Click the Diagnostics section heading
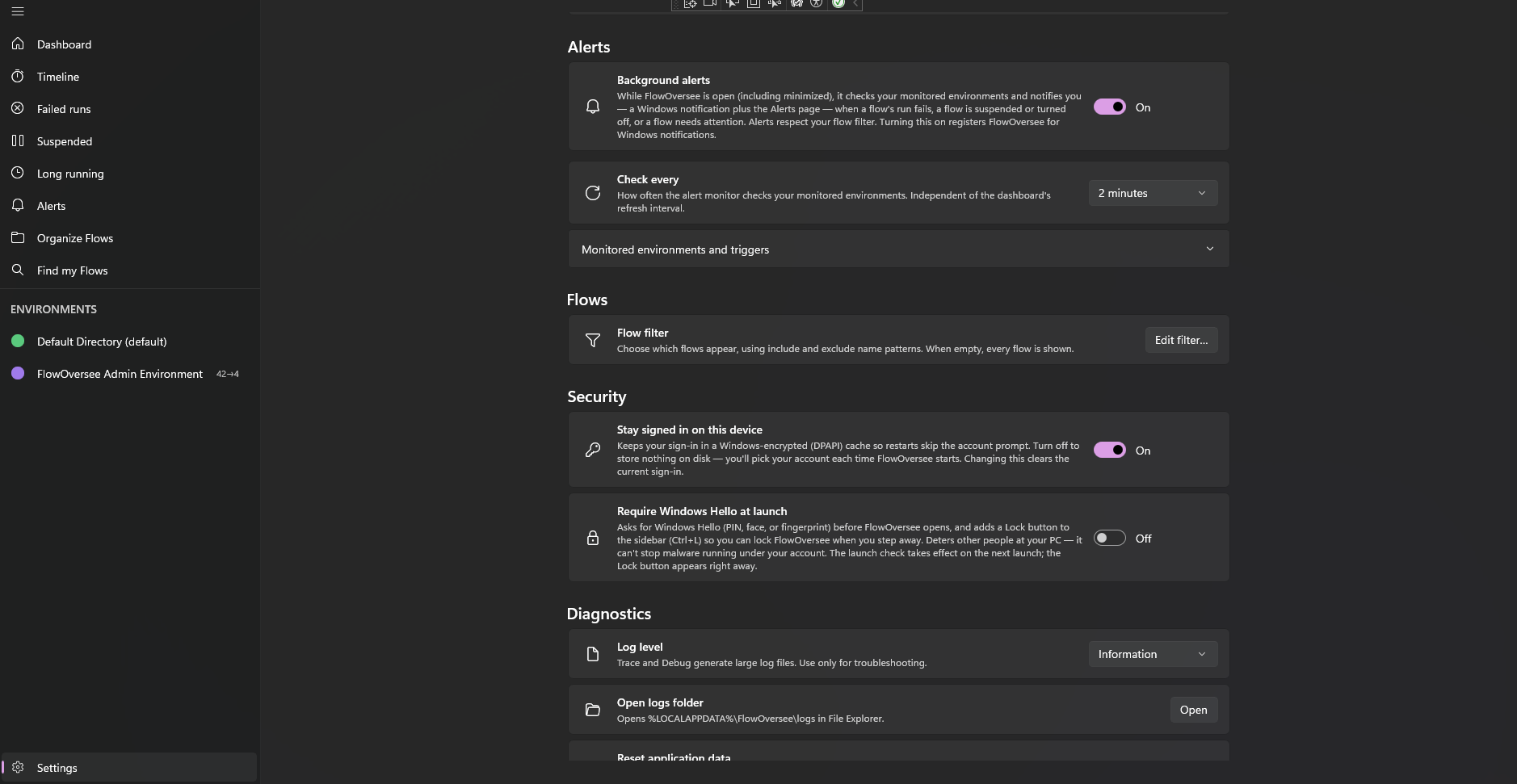The image size is (1517, 784). pos(609,614)
